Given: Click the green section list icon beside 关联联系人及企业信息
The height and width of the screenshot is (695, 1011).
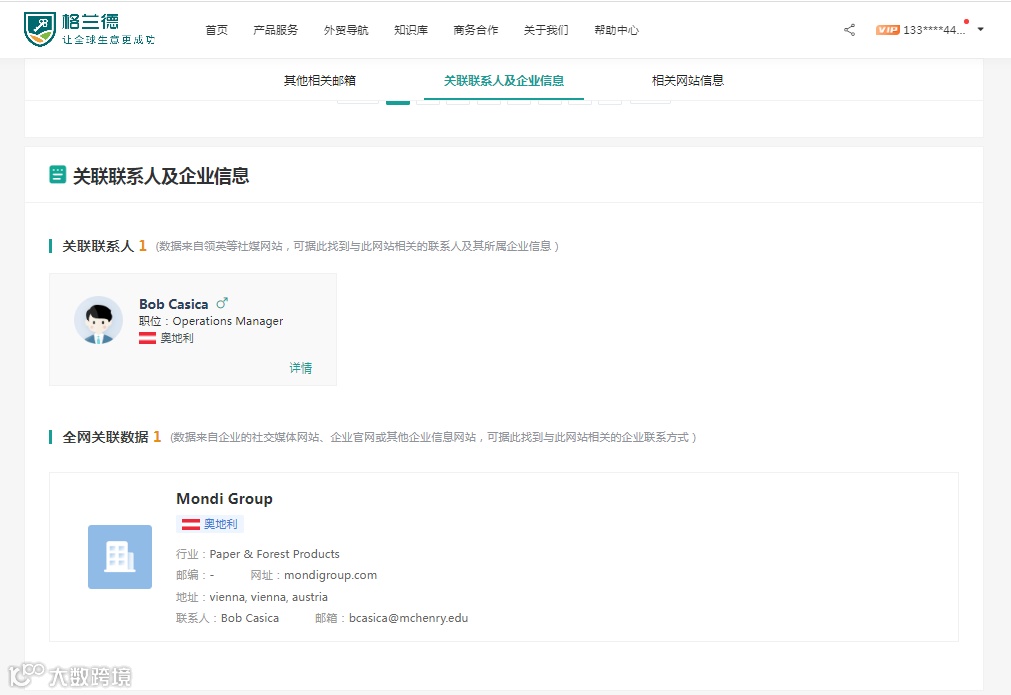Looking at the screenshot, I should (x=57, y=175).
